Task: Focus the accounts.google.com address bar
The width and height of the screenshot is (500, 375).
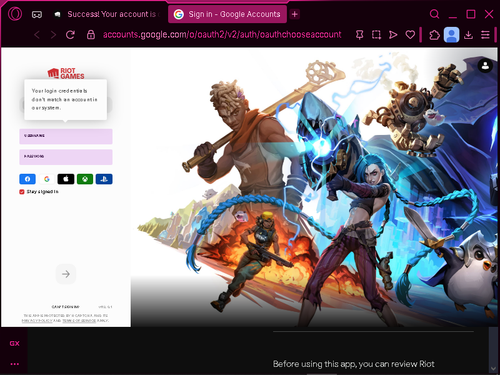Action: click(x=222, y=35)
